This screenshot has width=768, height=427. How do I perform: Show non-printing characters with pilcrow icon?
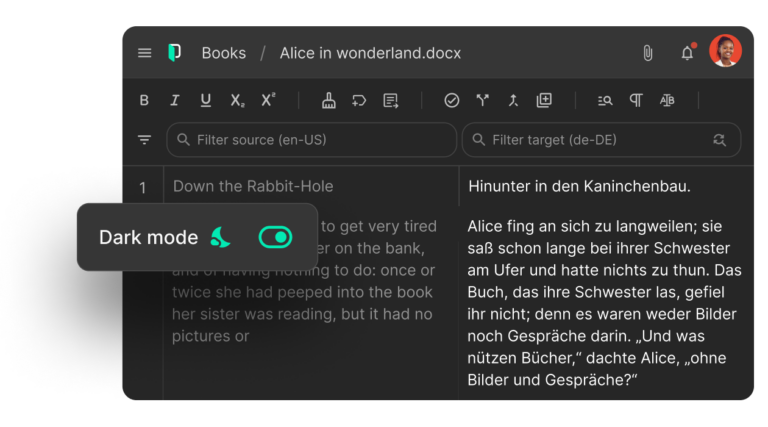pyautogui.click(x=636, y=100)
